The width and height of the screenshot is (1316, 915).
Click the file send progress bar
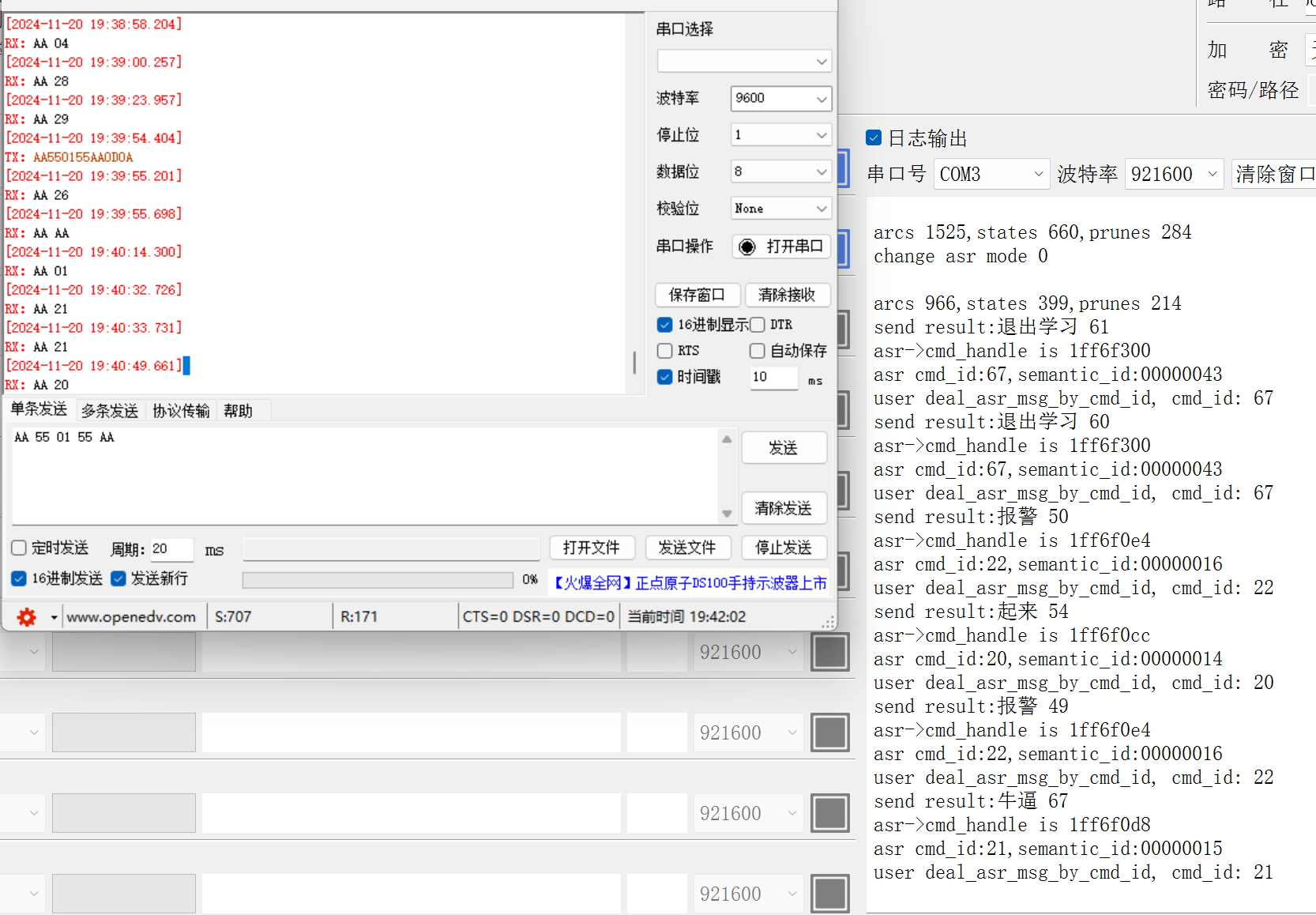378,580
